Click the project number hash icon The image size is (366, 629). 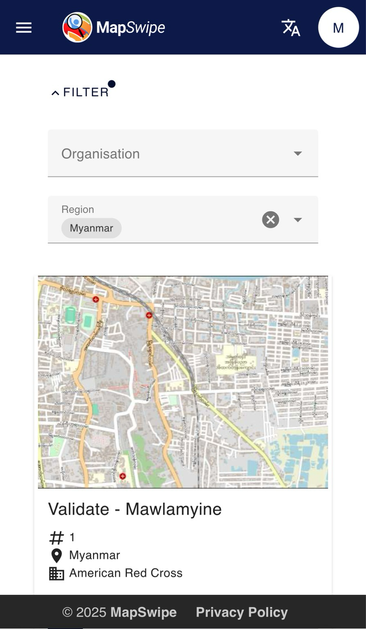(56, 538)
